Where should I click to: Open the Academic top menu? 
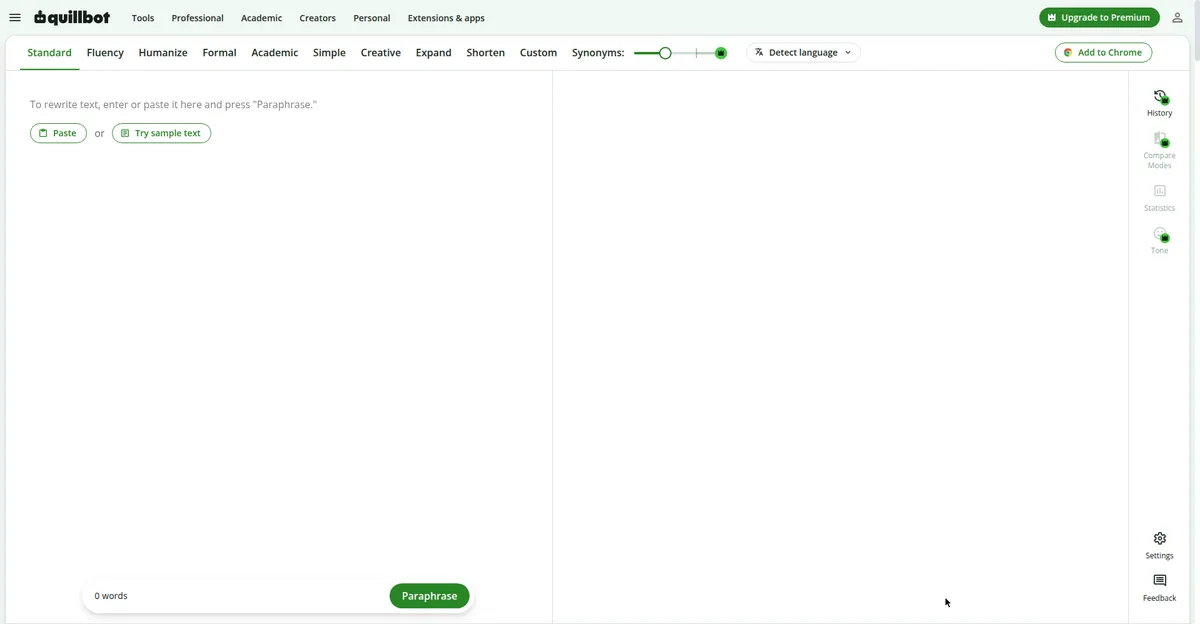click(261, 18)
